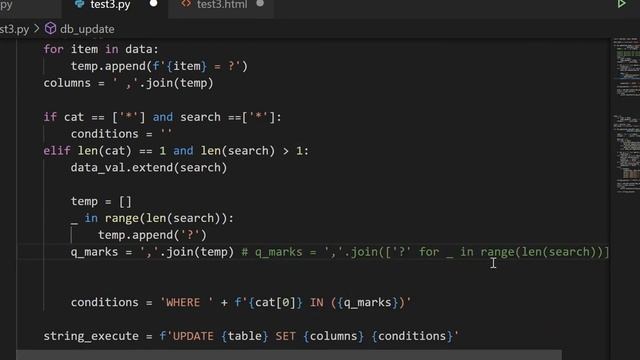Screen dimensions: 640x360
Task: Click the columns = ' ,'.join(temp) line
Action: (128, 83)
